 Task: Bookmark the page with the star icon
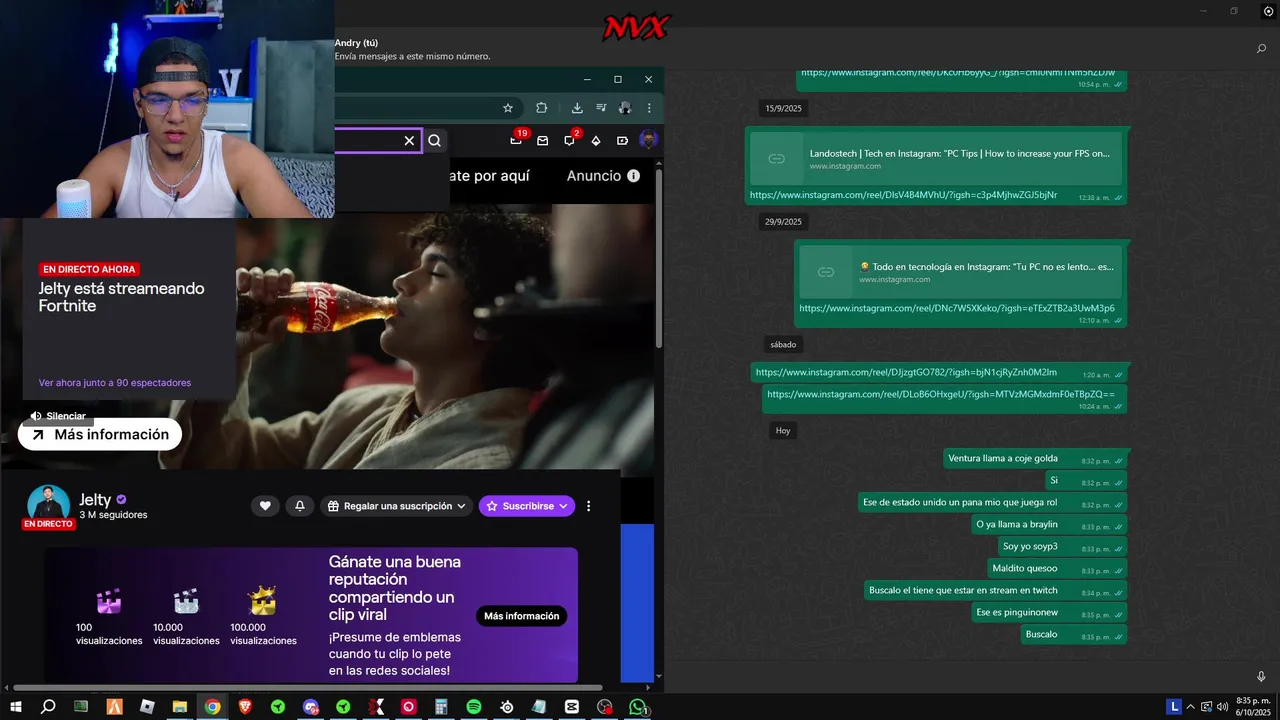pos(508,108)
